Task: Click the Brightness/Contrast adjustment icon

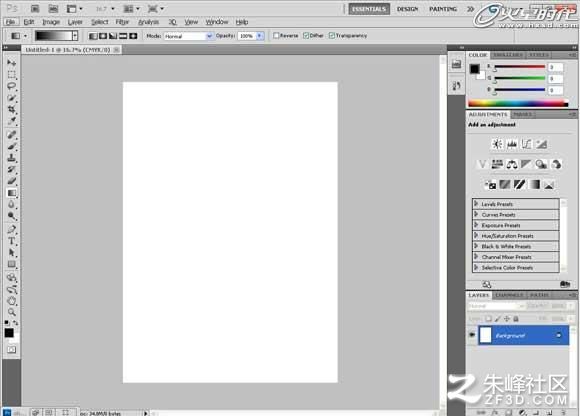Action: tap(497, 144)
